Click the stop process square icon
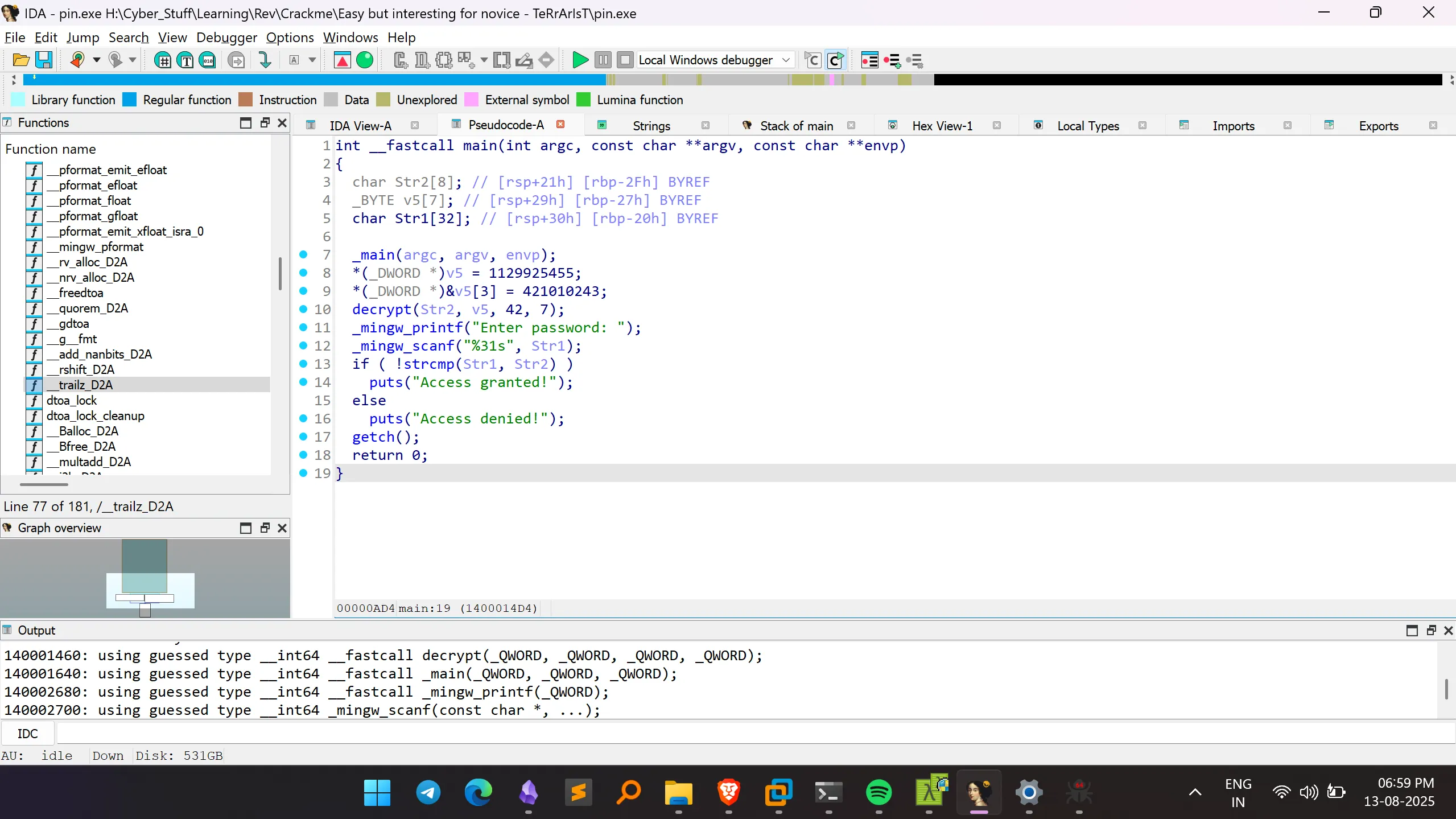The width and height of the screenshot is (1456, 819). click(x=625, y=60)
